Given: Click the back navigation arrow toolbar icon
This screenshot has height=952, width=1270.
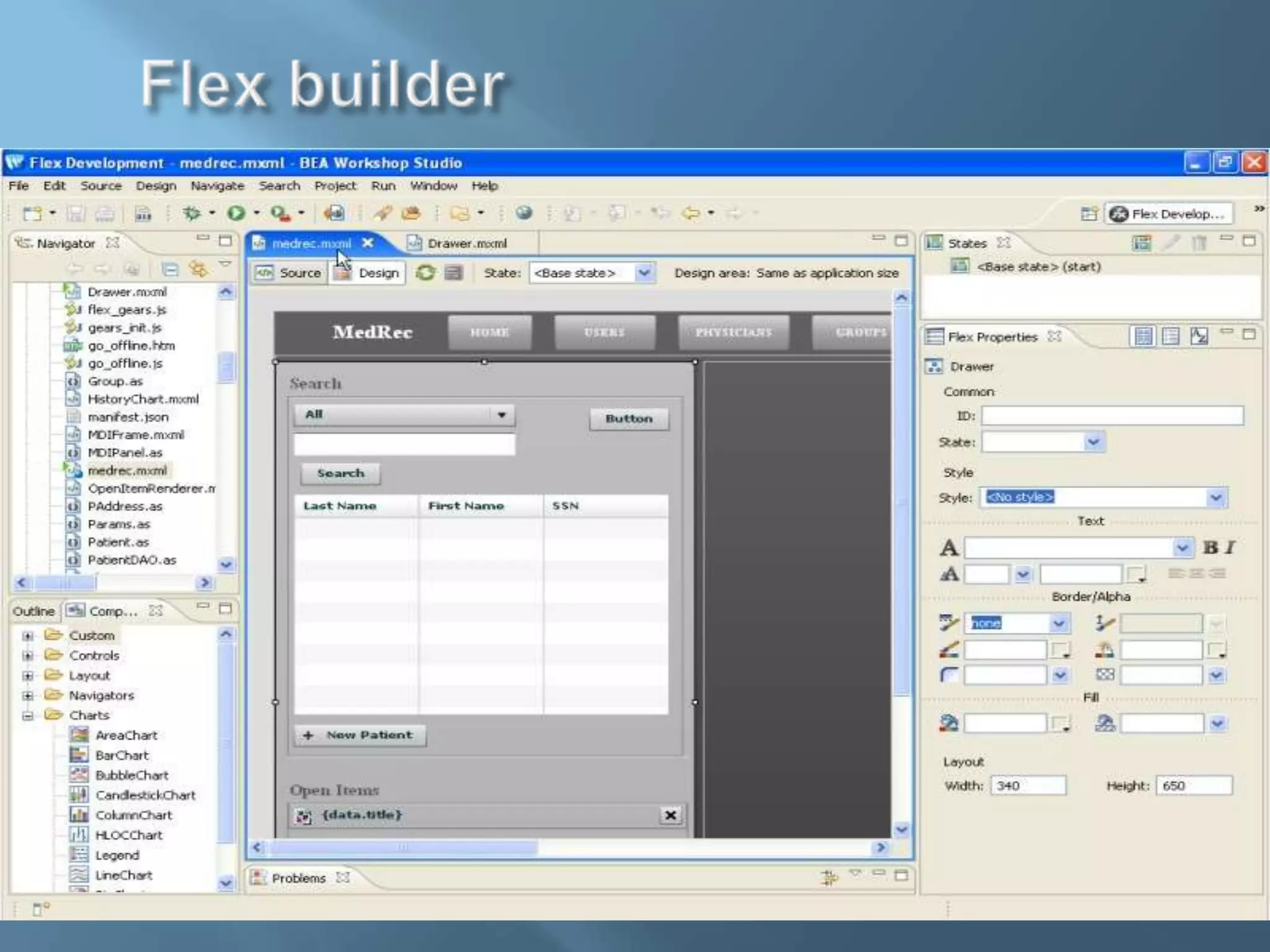Looking at the screenshot, I should 691,214.
